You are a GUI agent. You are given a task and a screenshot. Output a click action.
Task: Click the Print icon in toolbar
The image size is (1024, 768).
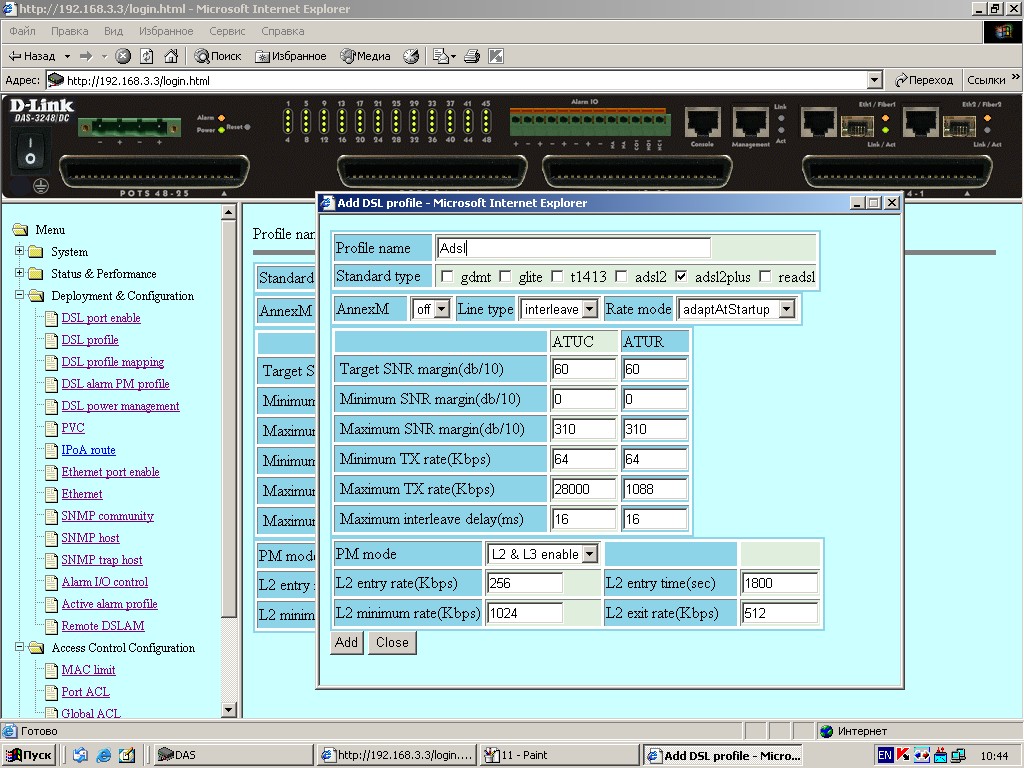point(472,56)
